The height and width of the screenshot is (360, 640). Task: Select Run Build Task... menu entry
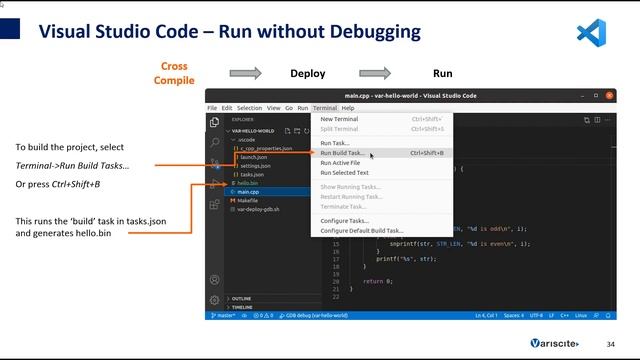pos(382,153)
